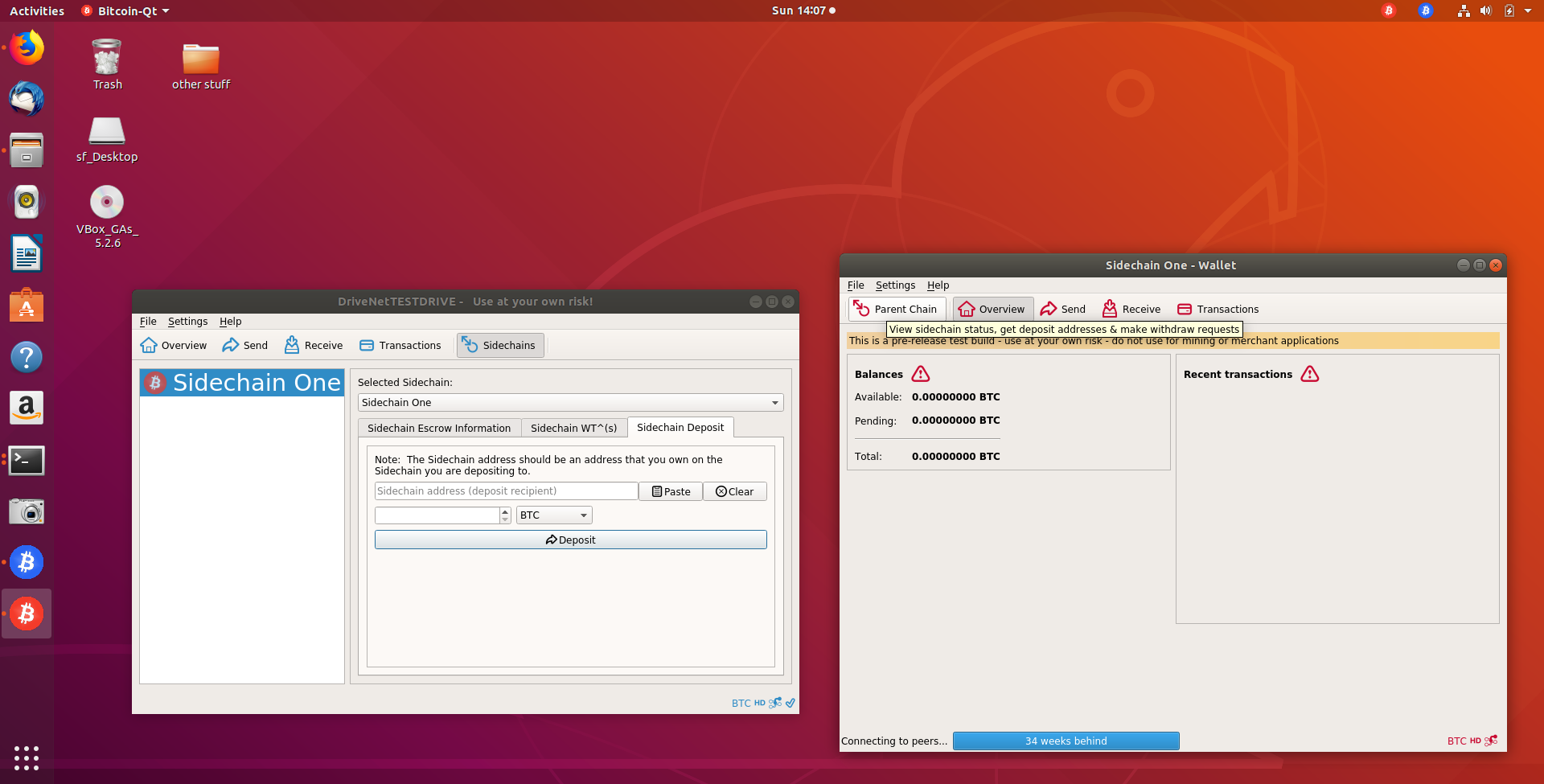
Task: Open the Help icon in dock
Action: pyautogui.click(x=27, y=356)
